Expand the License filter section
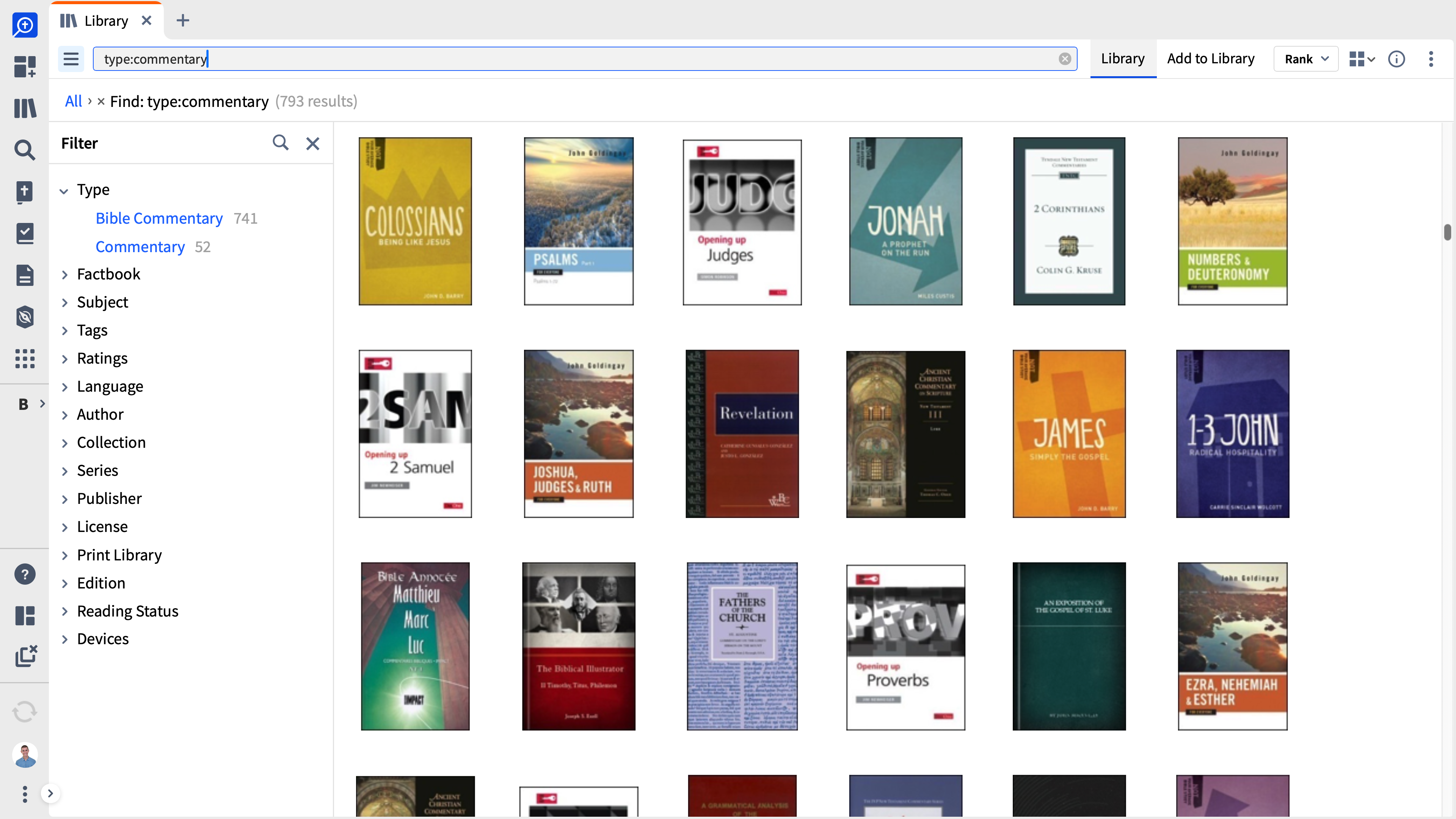 pos(64,527)
